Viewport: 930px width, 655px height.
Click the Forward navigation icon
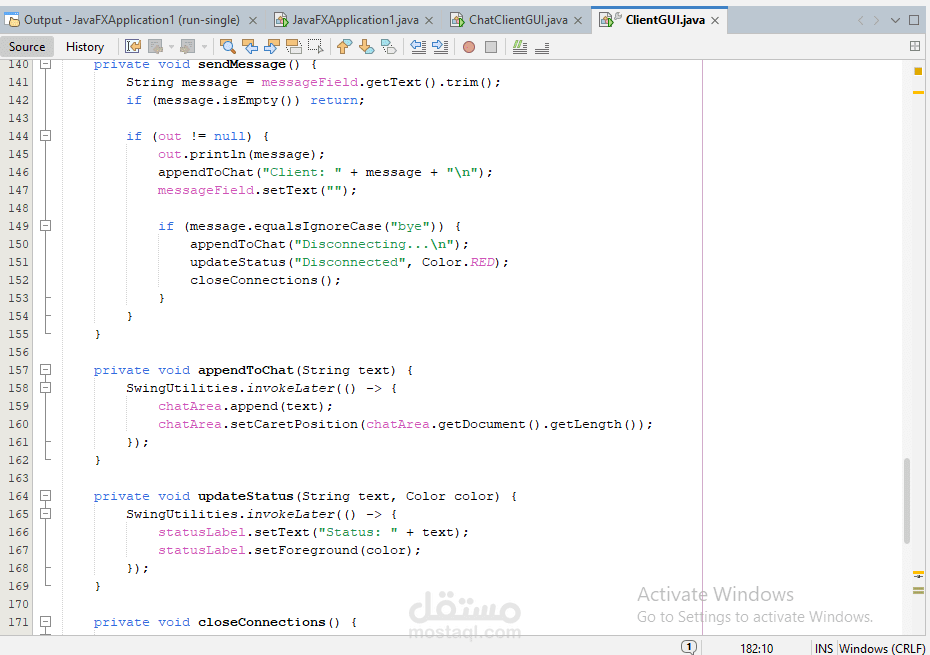187,46
